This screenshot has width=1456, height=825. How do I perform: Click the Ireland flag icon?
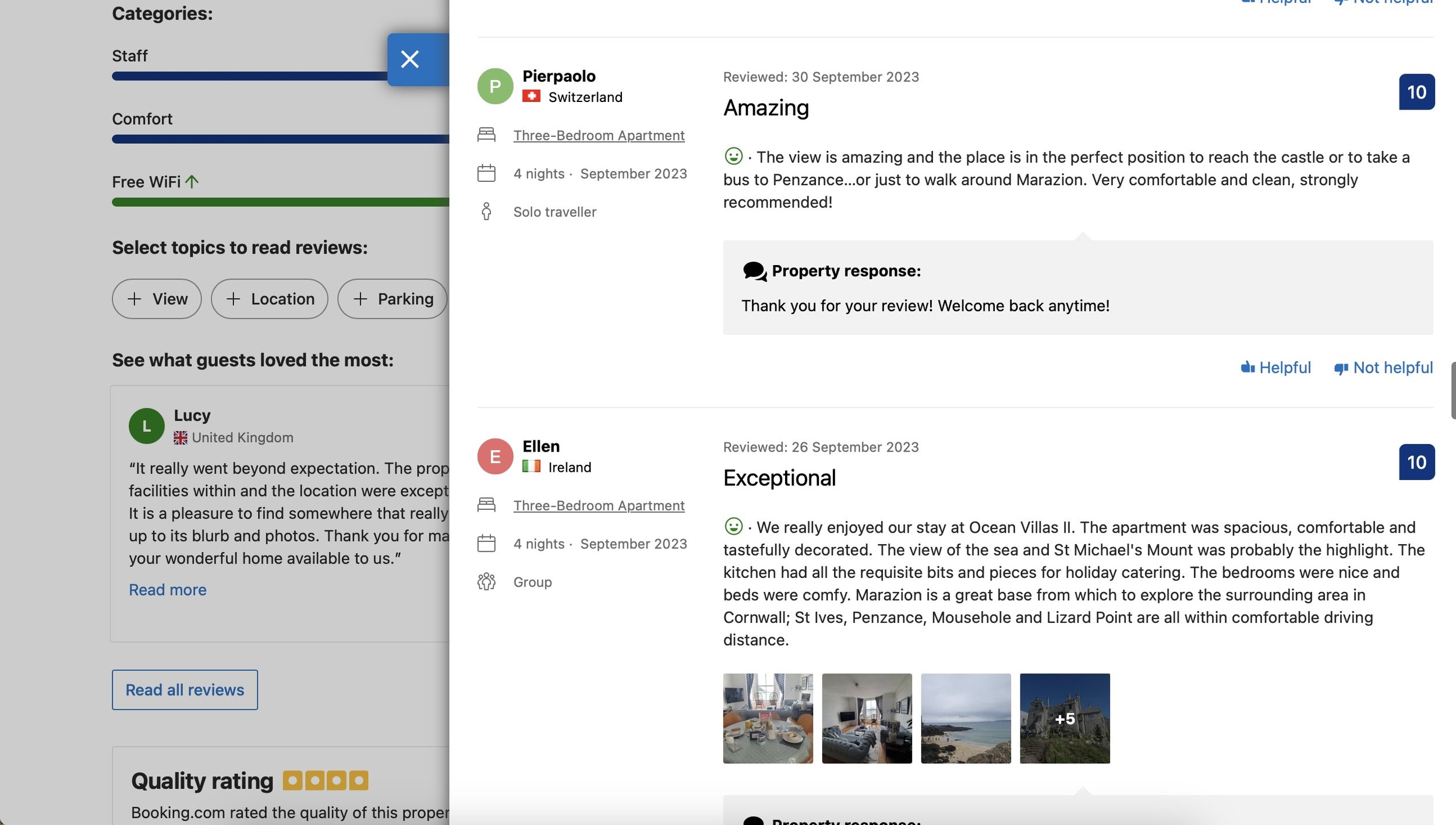tap(531, 466)
